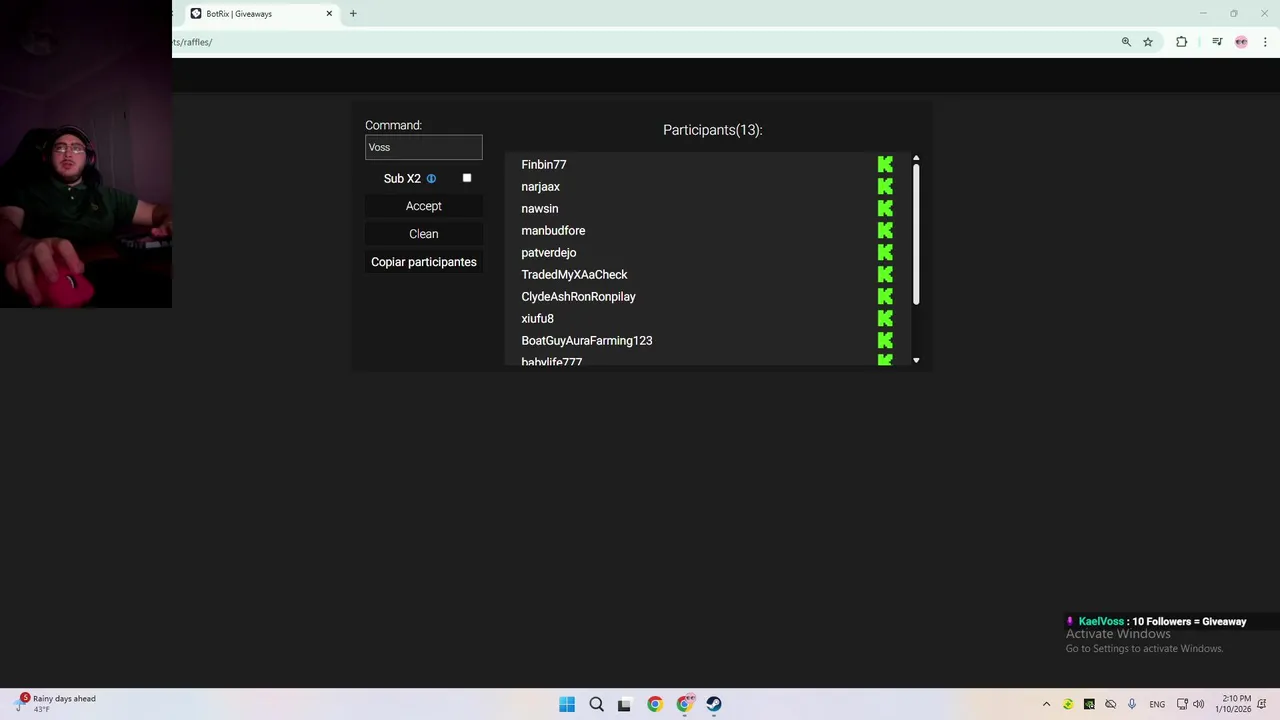The height and width of the screenshot is (720, 1280).
Task: Select participant patverdejo
Action: pyautogui.click(x=549, y=252)
